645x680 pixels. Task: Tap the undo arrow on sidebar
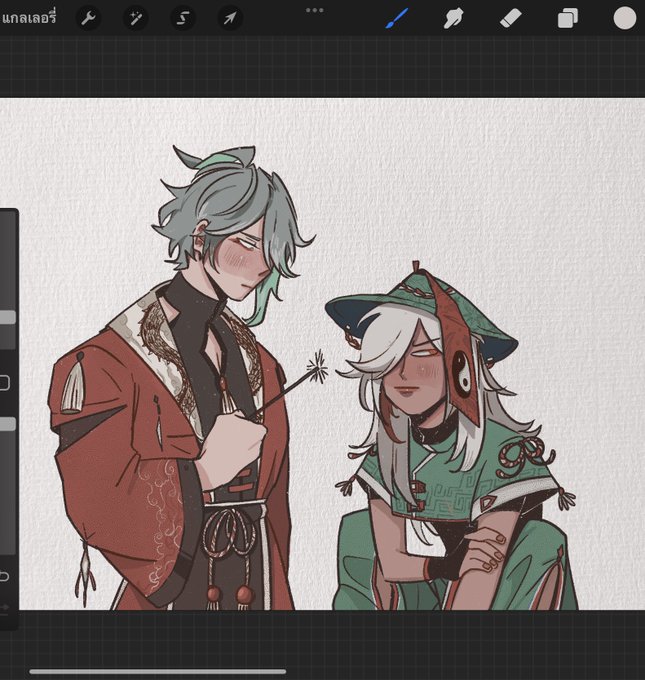[4, 576]
